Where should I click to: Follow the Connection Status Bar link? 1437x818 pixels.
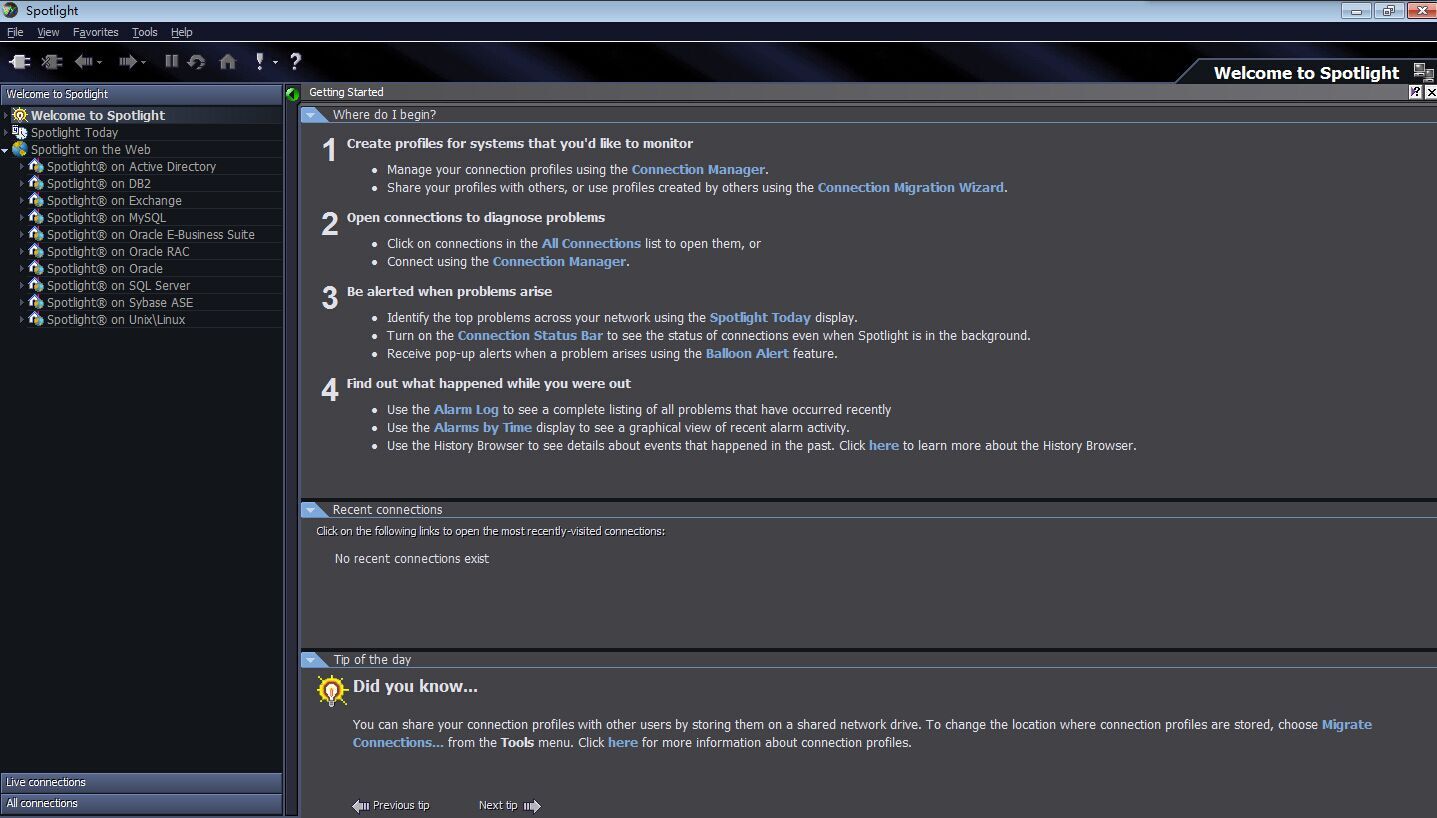pos(530,336)
